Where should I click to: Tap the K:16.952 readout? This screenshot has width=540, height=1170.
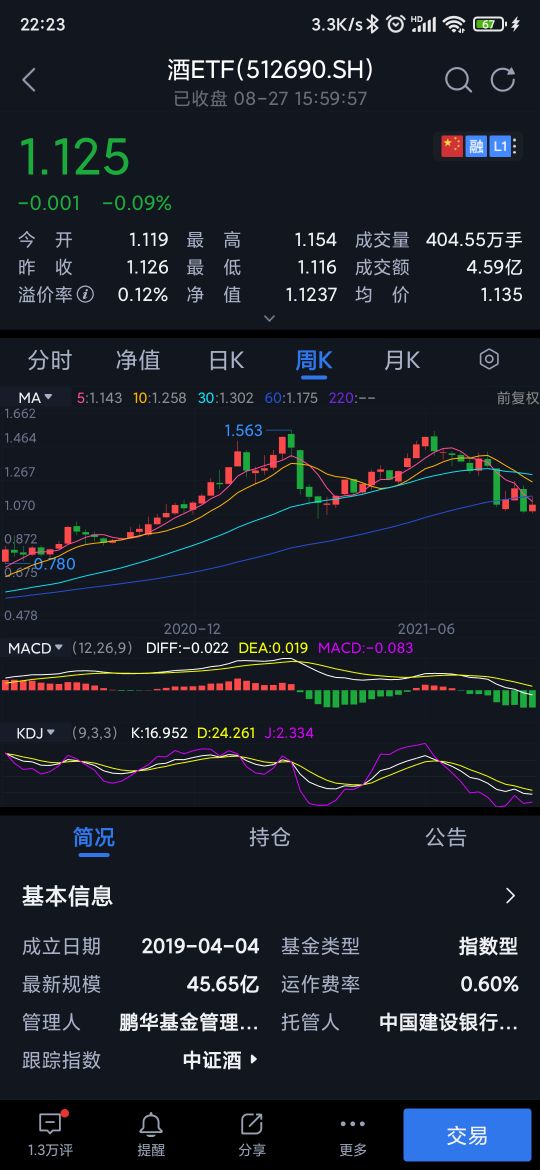click(159, 733)
